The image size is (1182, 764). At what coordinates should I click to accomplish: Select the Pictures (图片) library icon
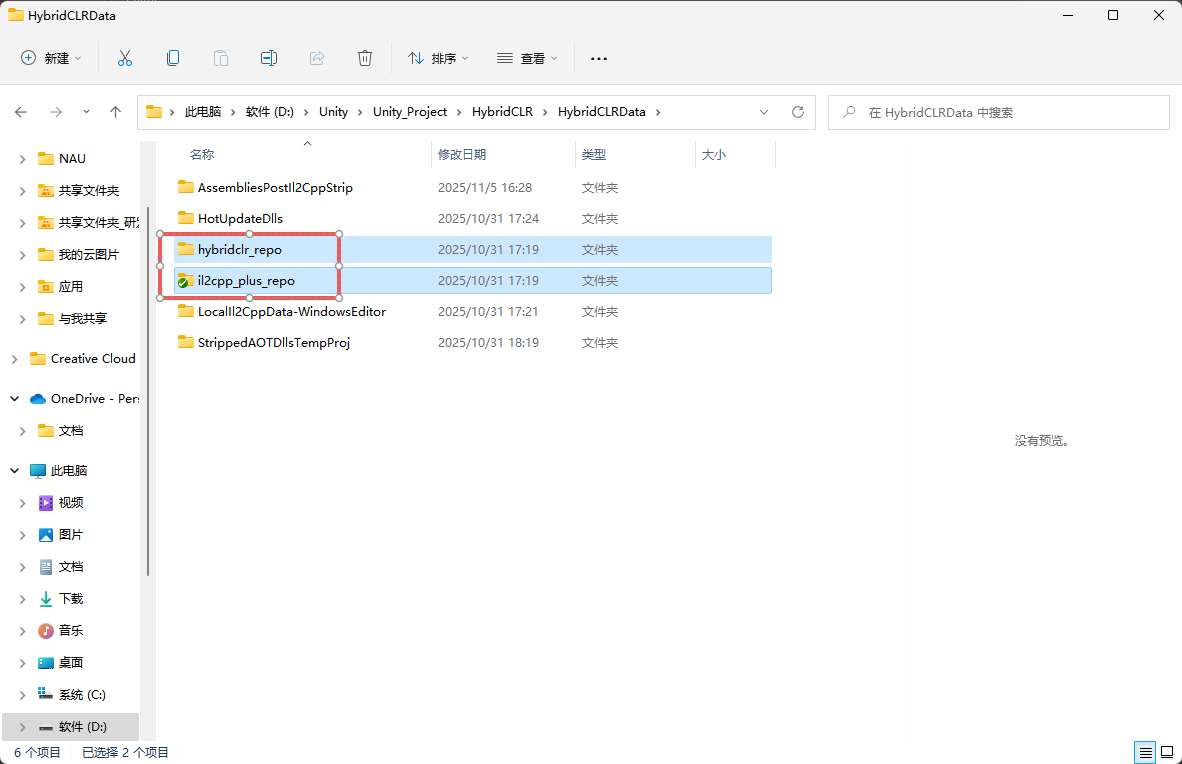tap(46, 535)
